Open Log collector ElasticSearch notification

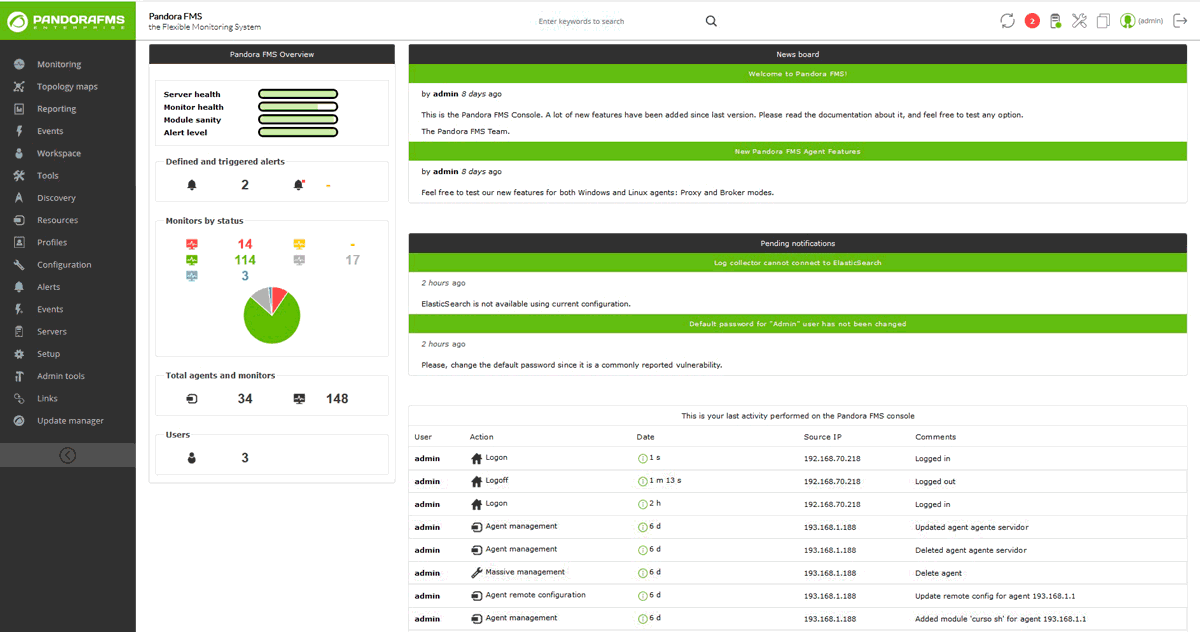[798, 263]
